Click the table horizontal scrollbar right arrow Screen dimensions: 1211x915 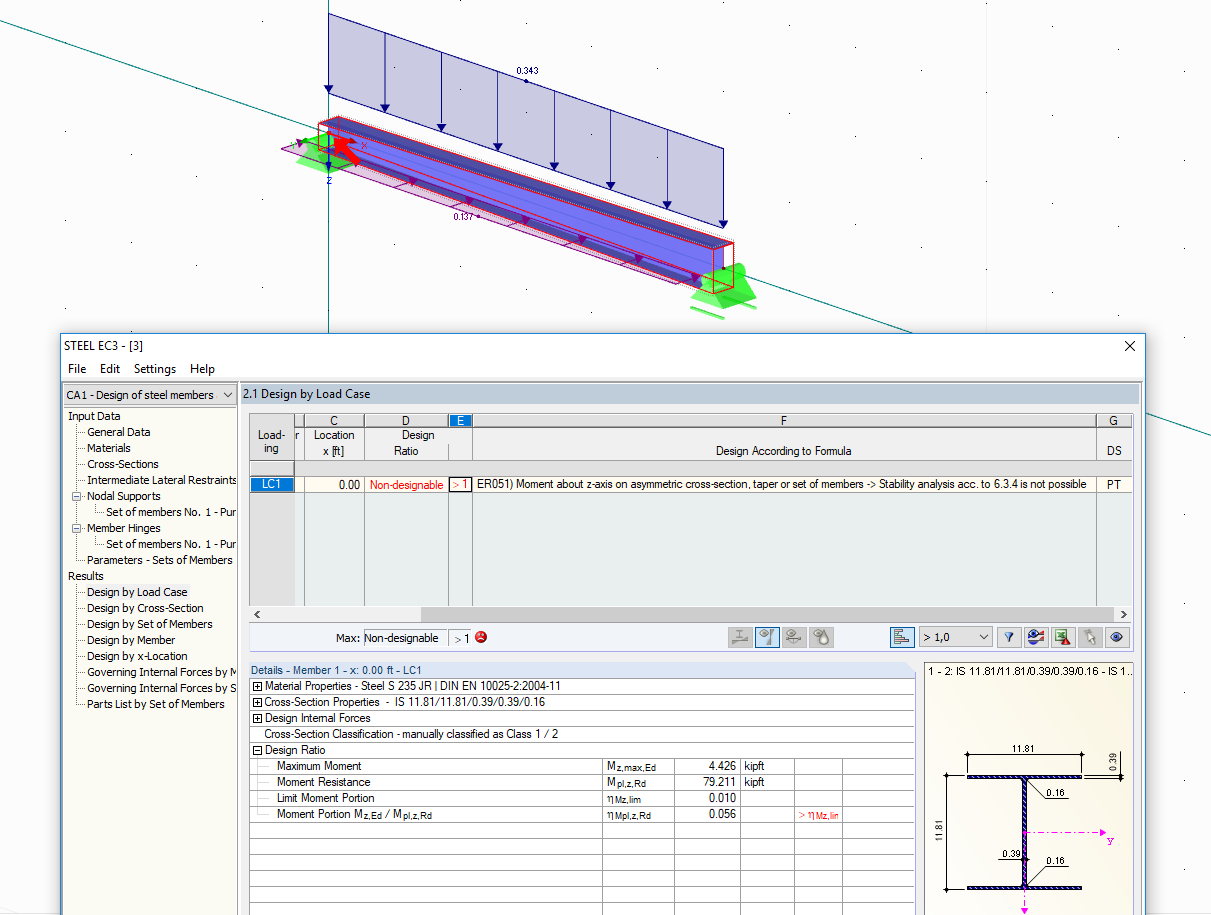[1124, 614]
